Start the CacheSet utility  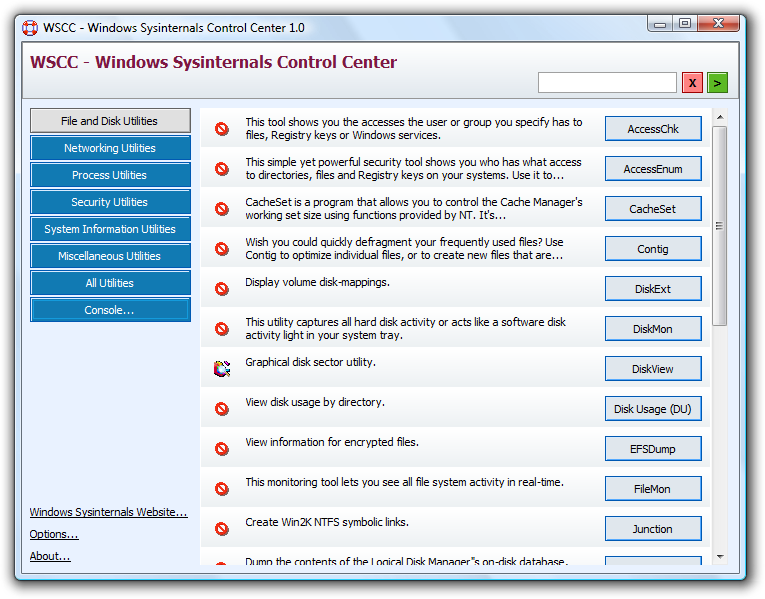[653, 209]
